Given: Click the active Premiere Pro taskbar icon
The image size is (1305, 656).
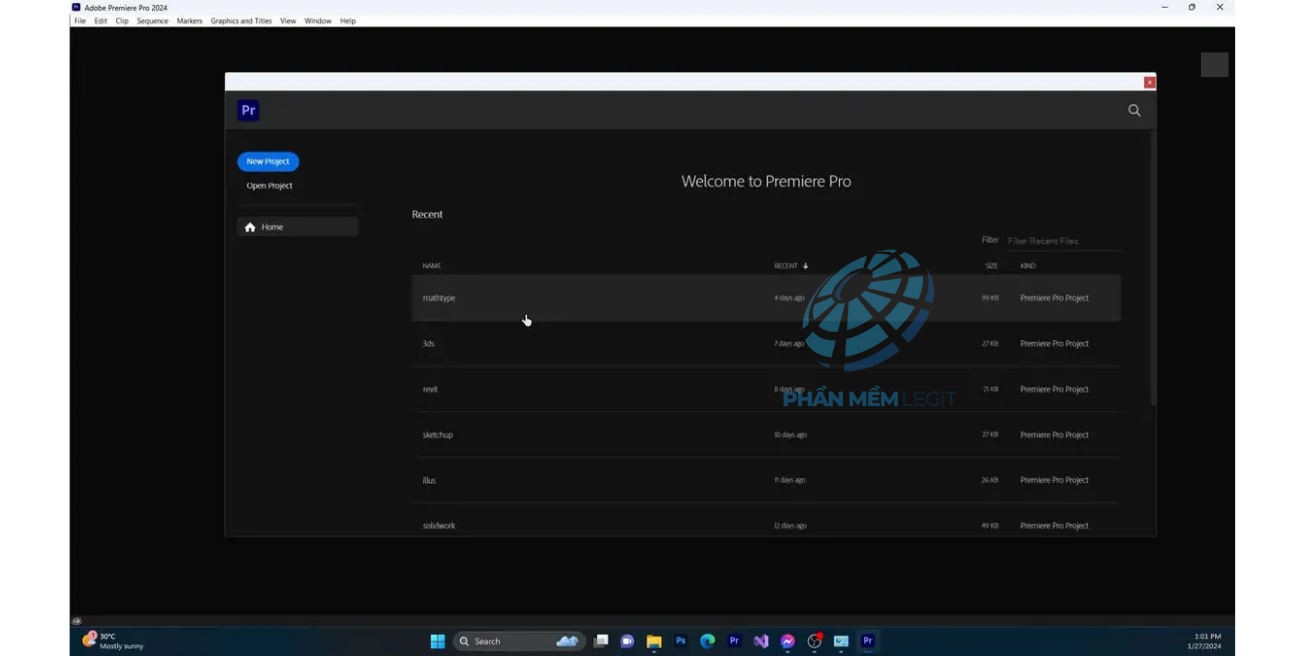Looking at the screenshot, I should click(868, 641).
